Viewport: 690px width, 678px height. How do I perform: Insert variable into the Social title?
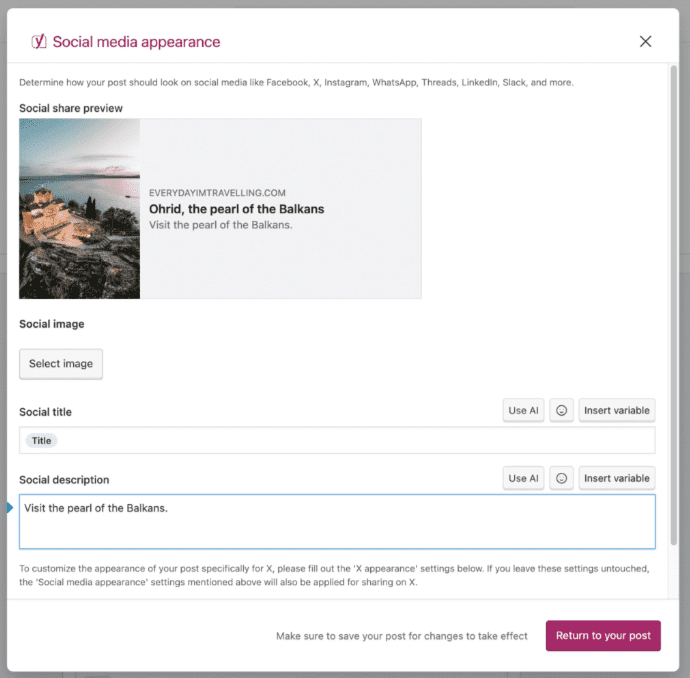coord(616,410)
